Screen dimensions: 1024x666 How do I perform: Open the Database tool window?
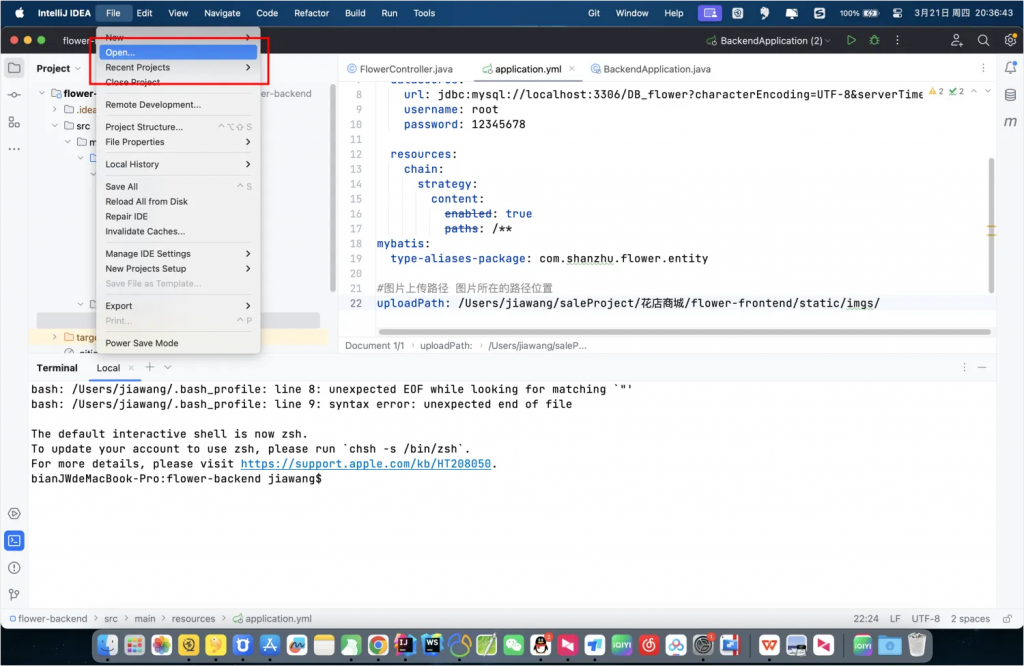[x=1010, y=94]
